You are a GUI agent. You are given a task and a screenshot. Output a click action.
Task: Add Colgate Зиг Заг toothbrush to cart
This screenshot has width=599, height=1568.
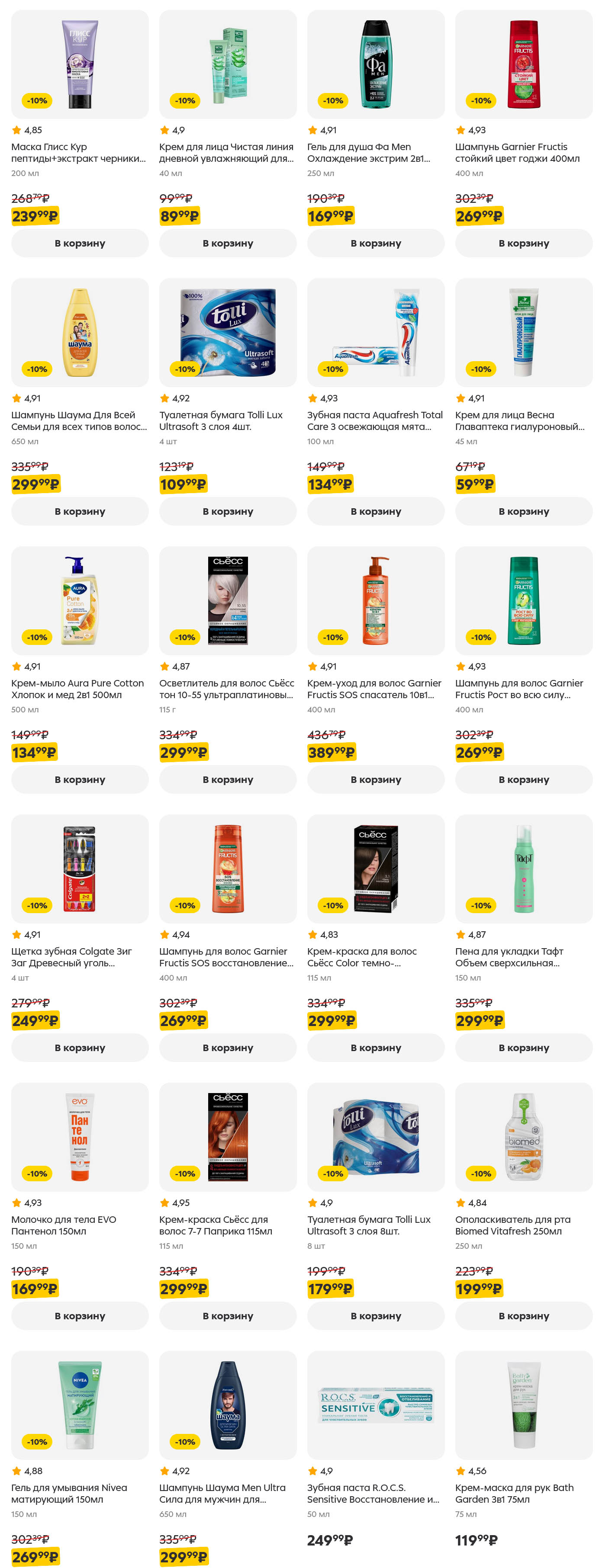pos(80,1048)
